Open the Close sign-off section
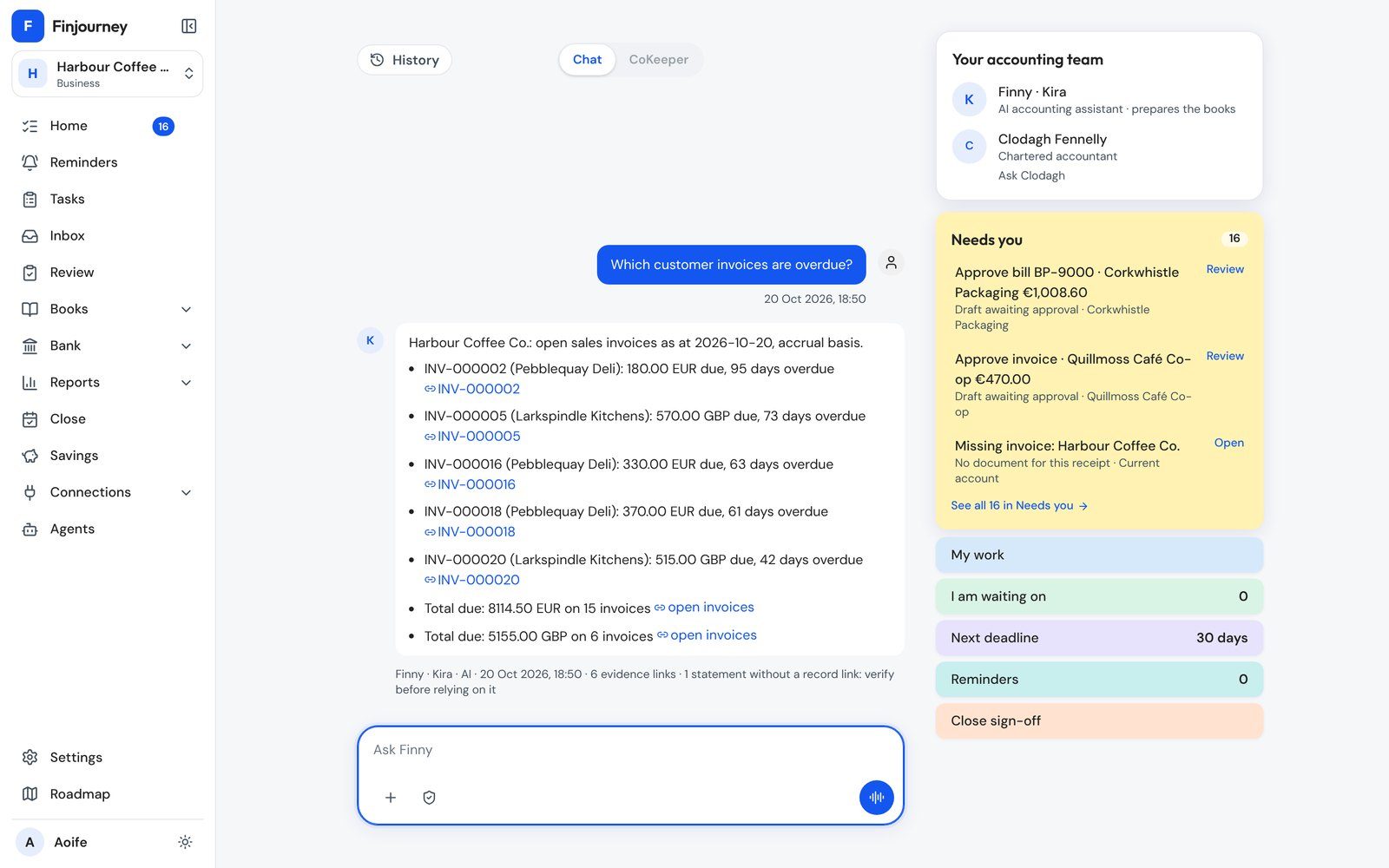The height and width of the screenshot is (868, 1389). tap(1099, 720)
